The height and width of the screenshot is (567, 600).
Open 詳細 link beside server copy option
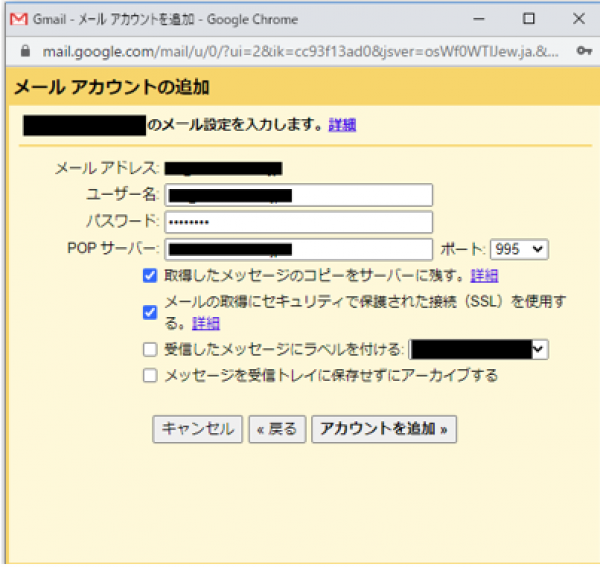click(x=484, y=276)
